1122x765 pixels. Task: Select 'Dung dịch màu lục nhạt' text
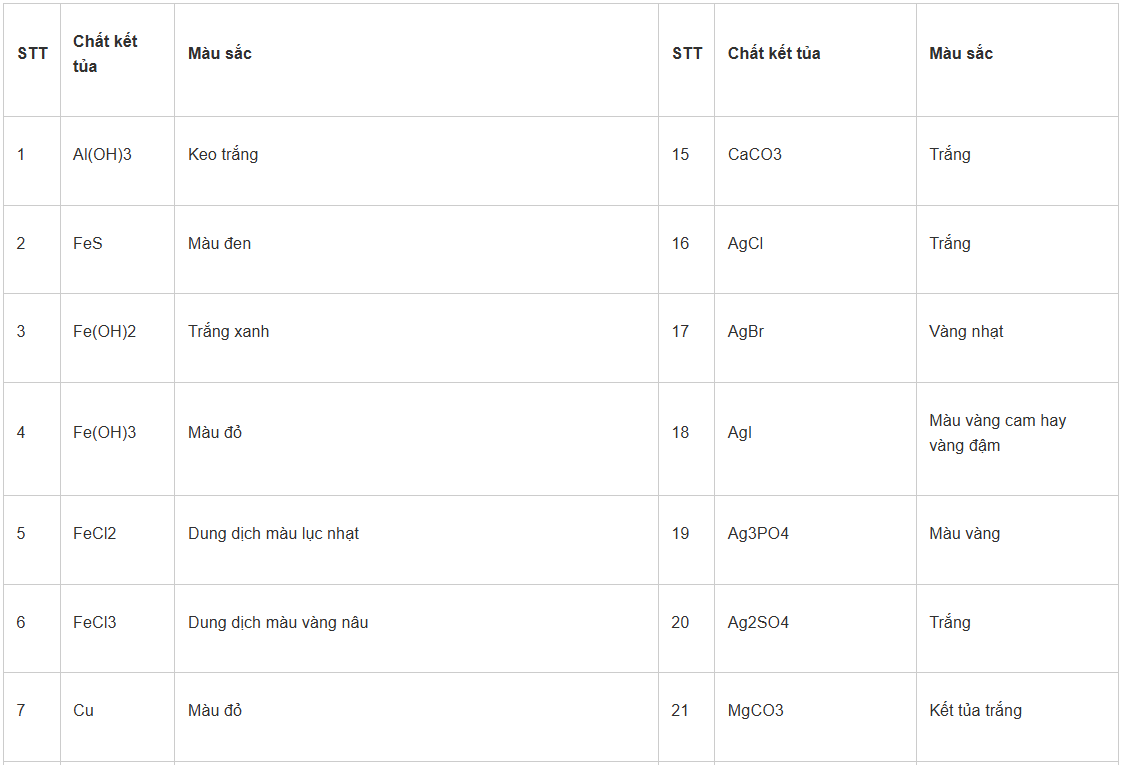click(x=274, y=534)
